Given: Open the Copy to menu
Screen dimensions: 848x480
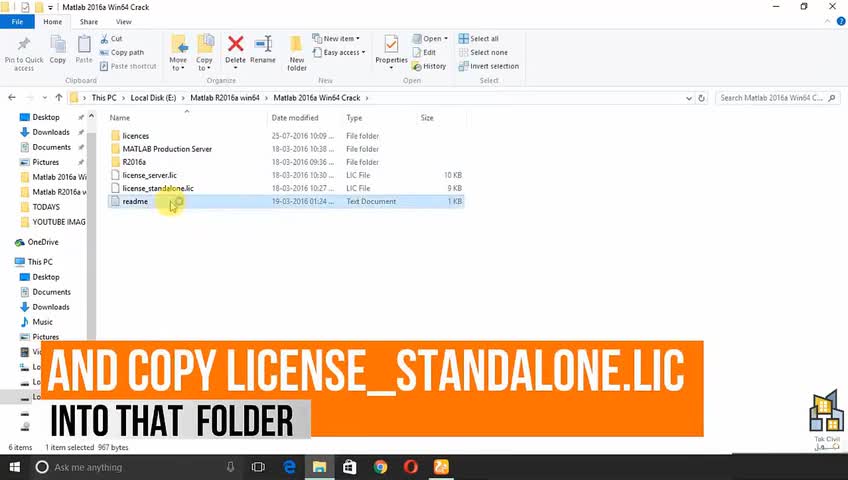Looking at the screenshot, I should 204,53.
